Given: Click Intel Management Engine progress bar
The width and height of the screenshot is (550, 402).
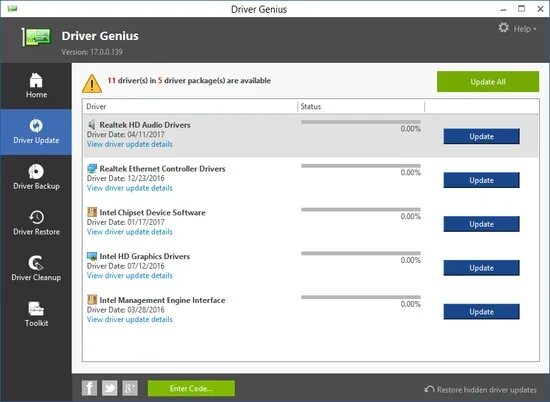Looking at the screenshot, I should [361, 297].
